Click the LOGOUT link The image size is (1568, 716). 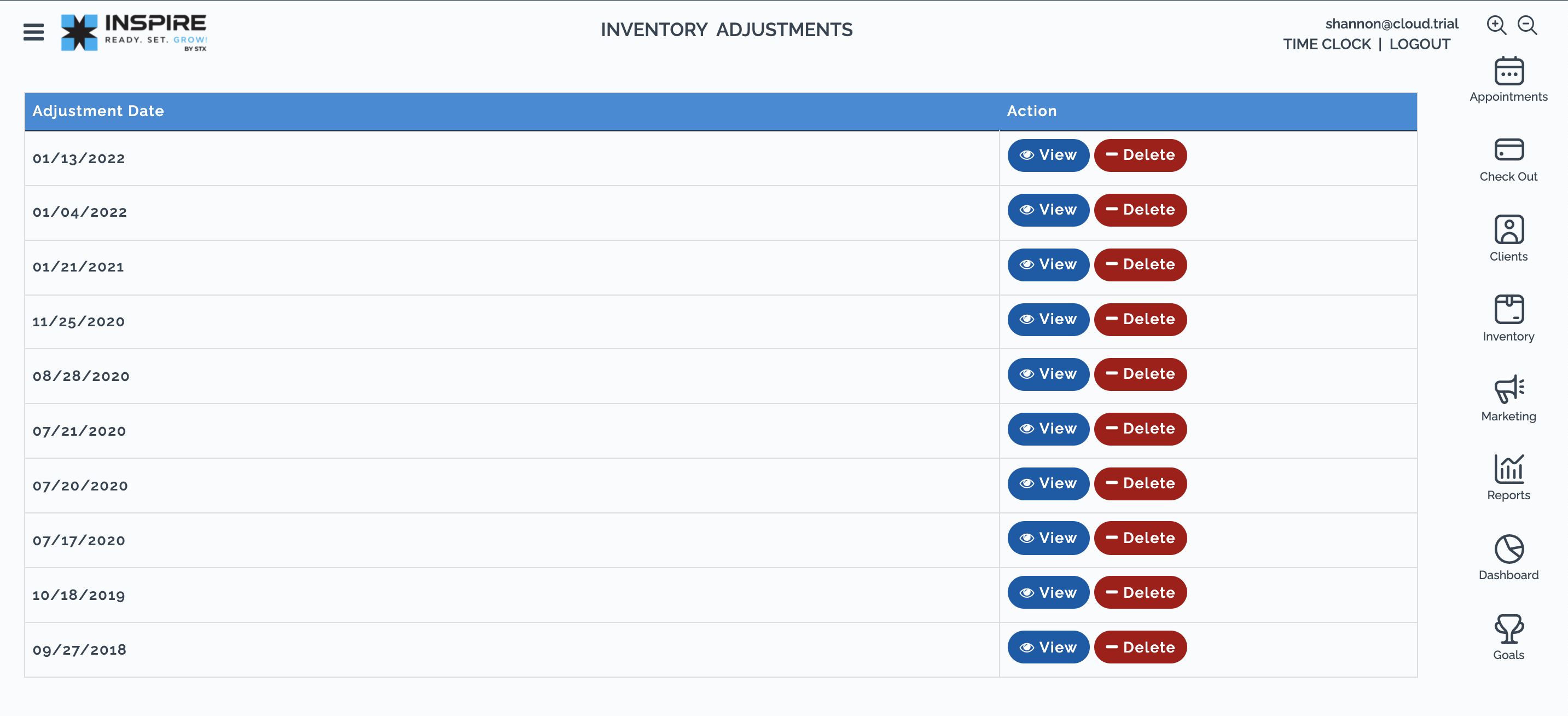pos(1419,44)
